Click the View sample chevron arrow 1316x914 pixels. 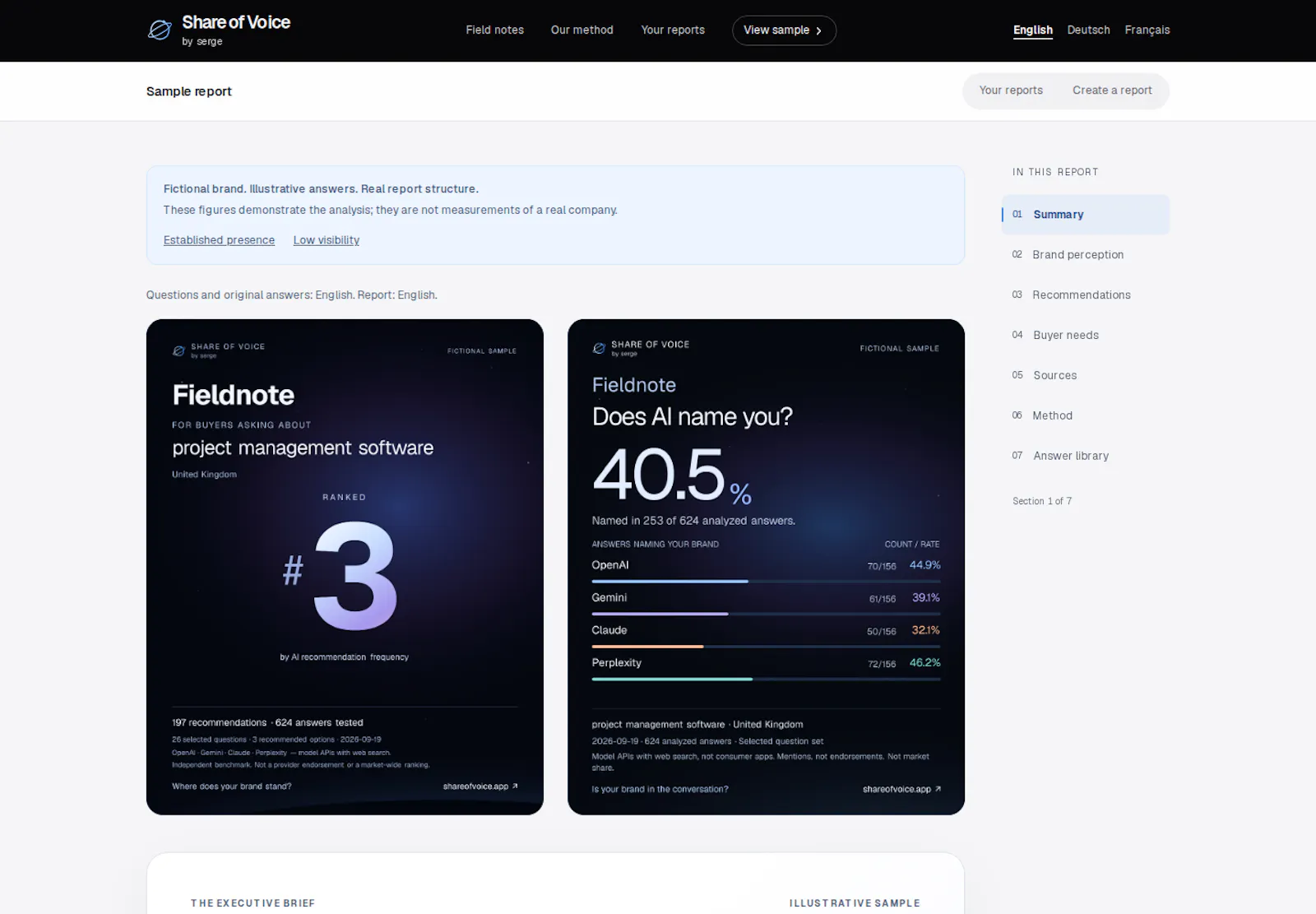click(x=818, y=30)
